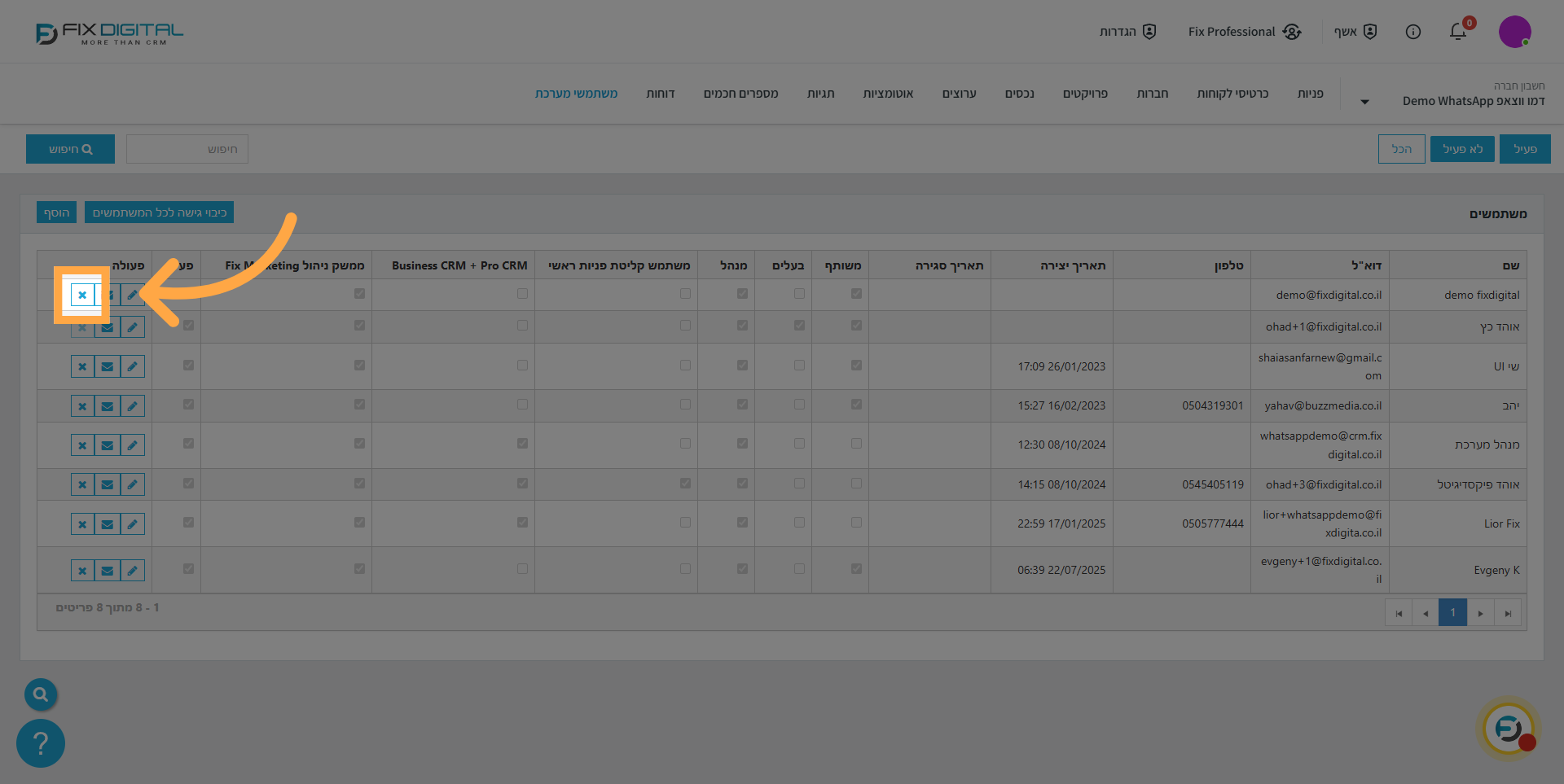Click the purple user avatar

pyautogui.click(x=1514, y=32)
